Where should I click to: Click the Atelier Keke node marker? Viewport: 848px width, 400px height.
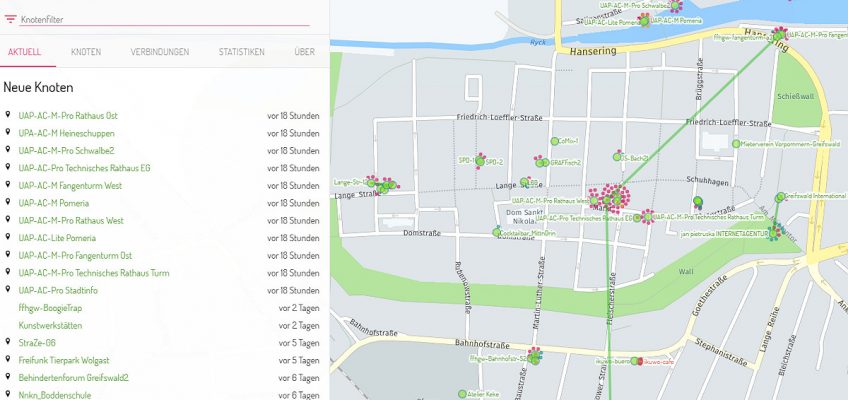(x=462, y=395)
